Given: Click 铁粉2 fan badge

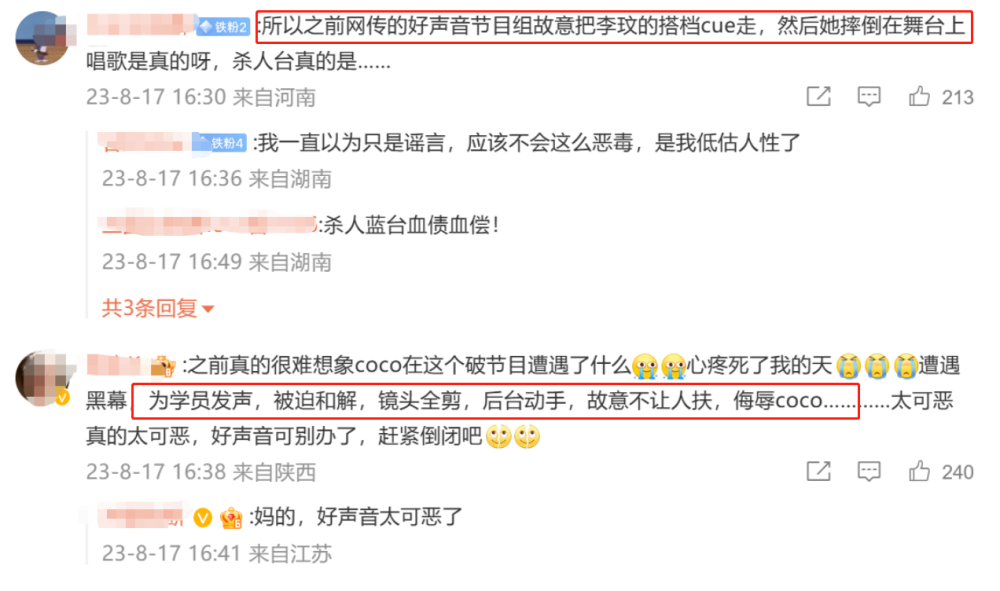Looking at the screenshot, I should click(223, 27).
